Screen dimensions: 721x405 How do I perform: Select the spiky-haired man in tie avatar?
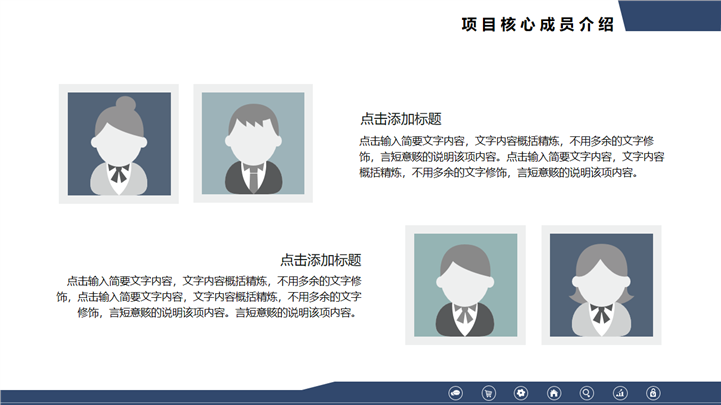pos(253,144)
